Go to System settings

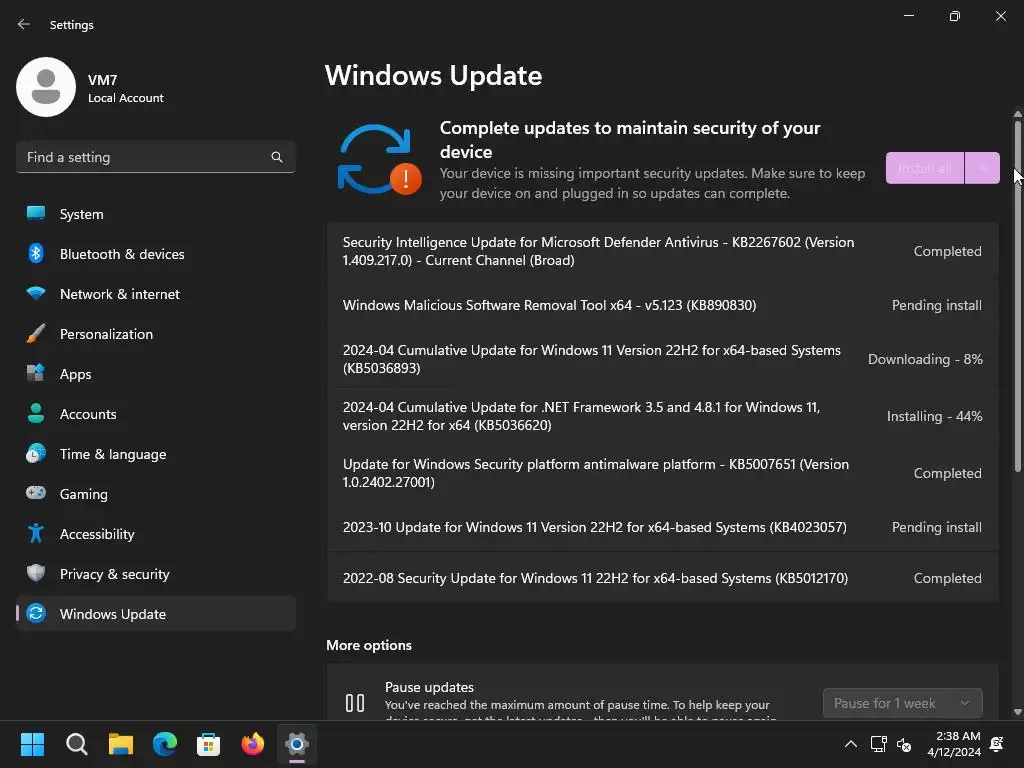click(82, 214)
